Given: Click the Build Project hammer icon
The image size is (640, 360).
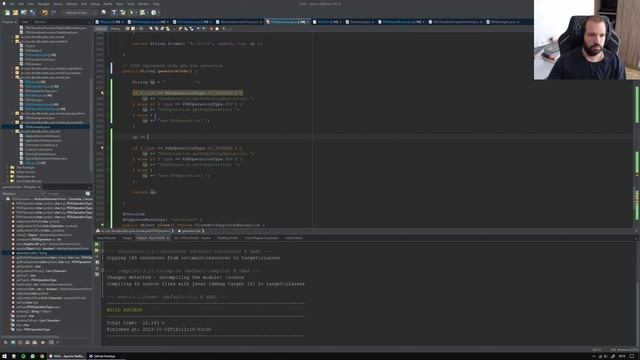Looking at the screenshot, I should pos(114,13).
